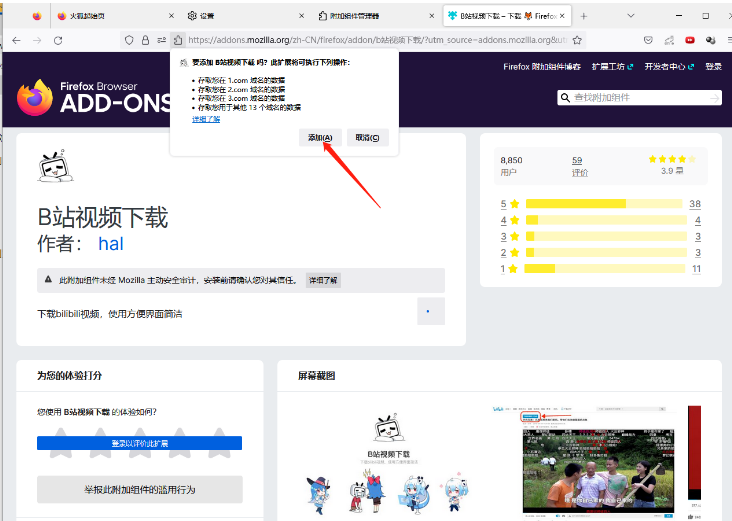The height and width of the screenshot is (521, 732).
Task: Click 举报此附加组件的滥用行为 button
Action: click(x=140, y=489)
